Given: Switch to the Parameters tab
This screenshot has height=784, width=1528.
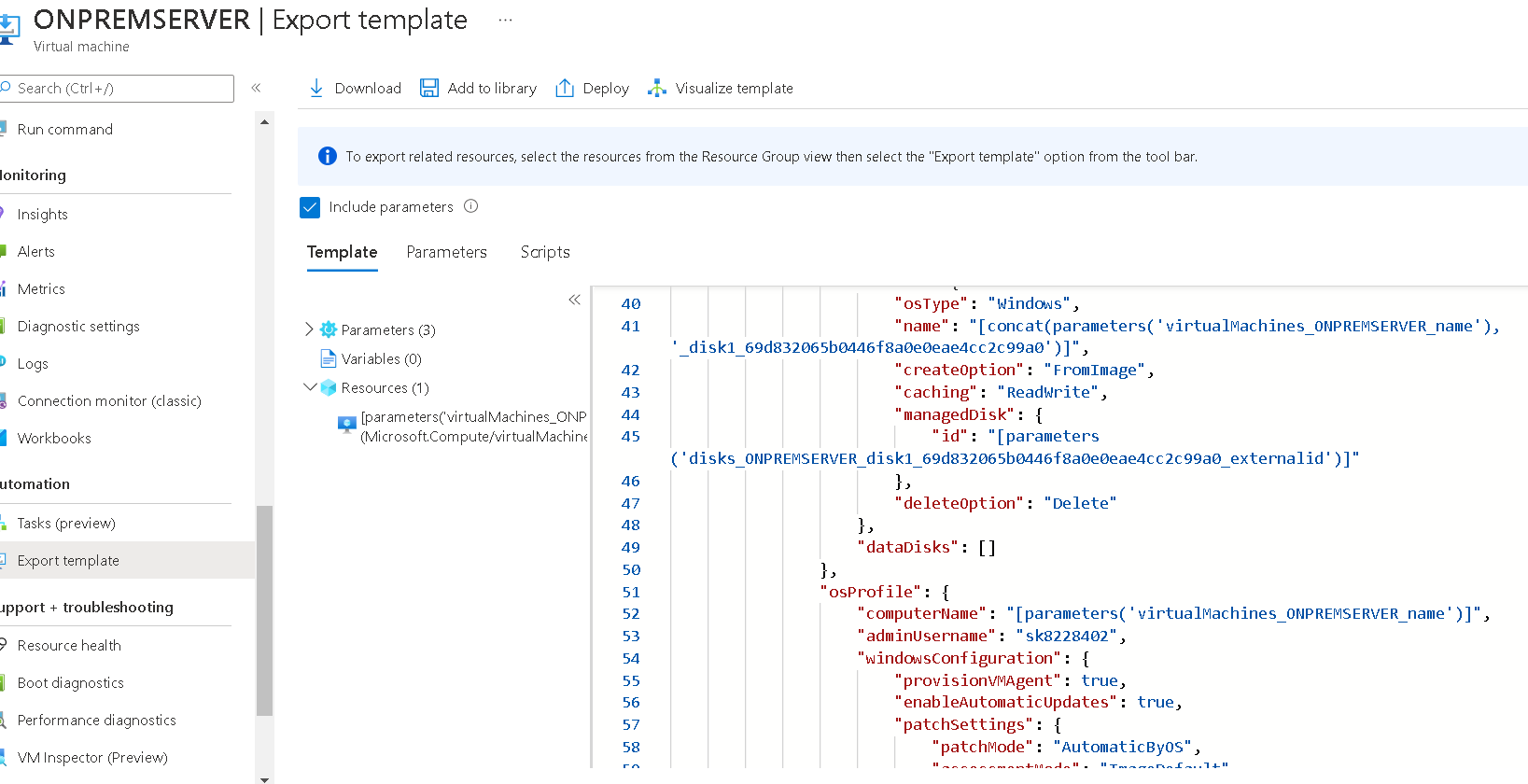Looking at the screenshot, I should click(x=446, y=252).
